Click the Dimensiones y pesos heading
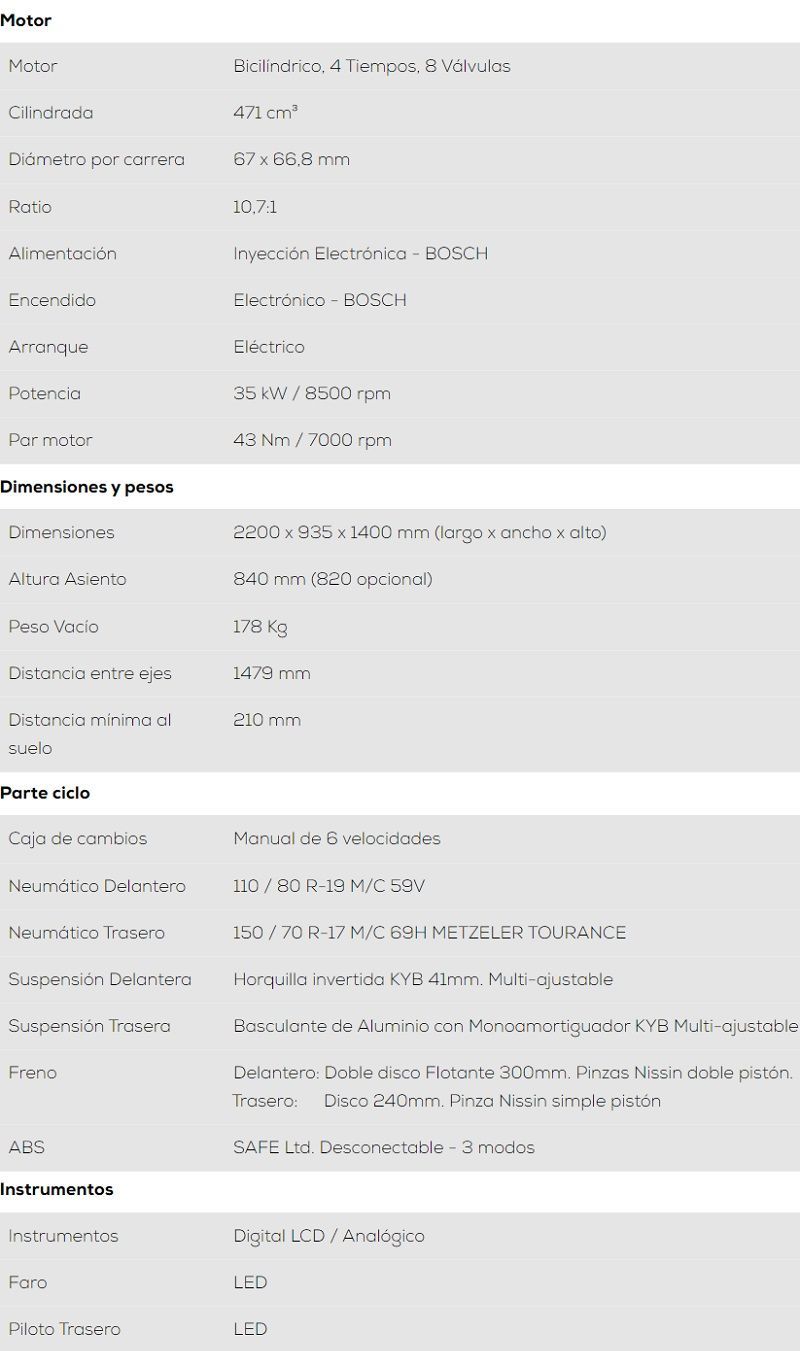Screen dimensions: 800x1351 [x=87, y=487]
